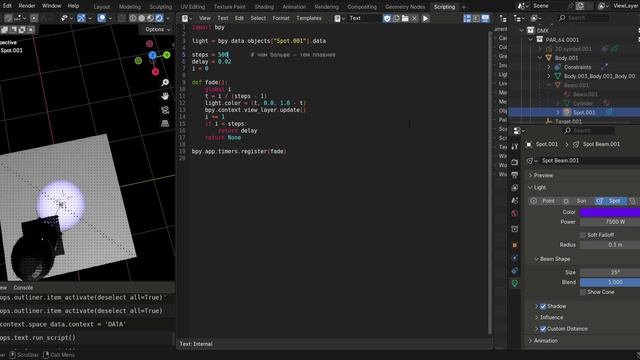The height and width of the screenshot is (360, 640).
Task: Toggle line numbers display in text editor
Action: tap(467, 18)
